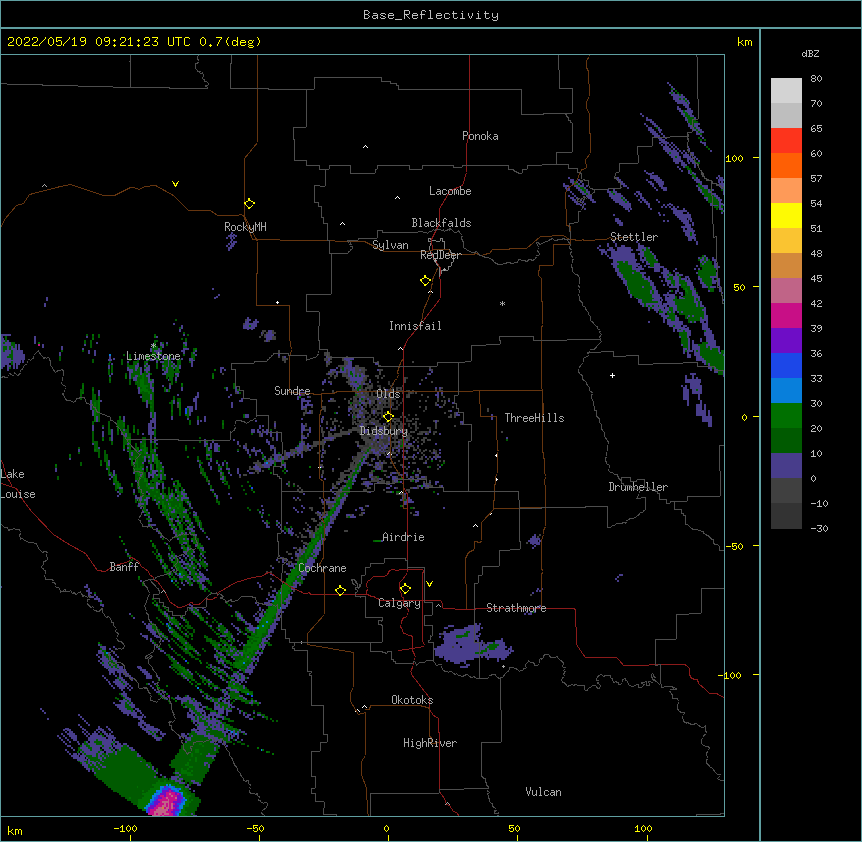Select the Didsbury label
This screenshot has height=842, width=862.
pyautogui.click(x=384, y=431)
